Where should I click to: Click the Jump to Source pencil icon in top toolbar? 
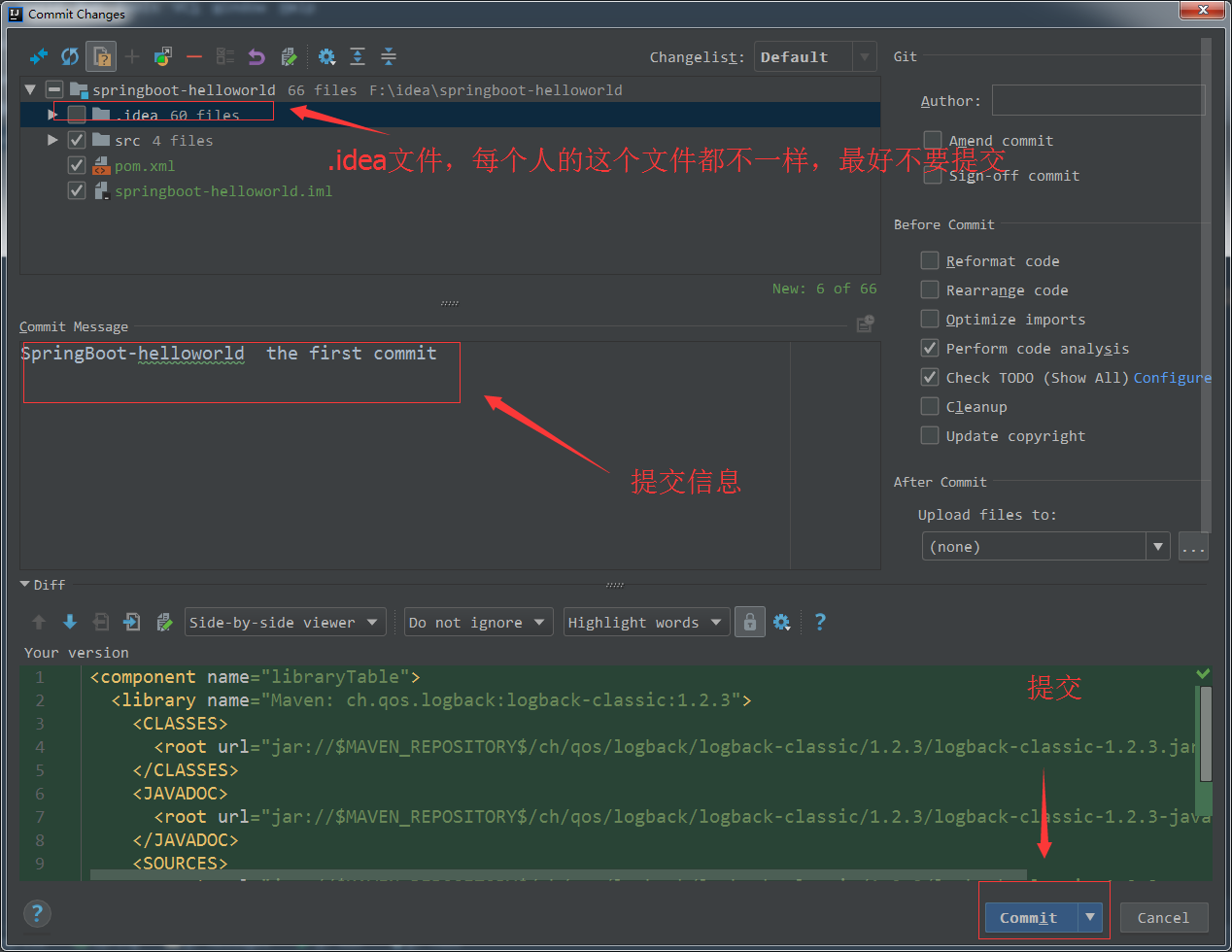289,56
